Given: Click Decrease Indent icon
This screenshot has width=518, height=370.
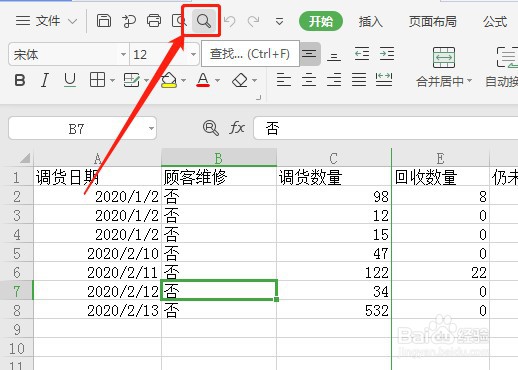Looking at the screenshot, I should point(362,54).
